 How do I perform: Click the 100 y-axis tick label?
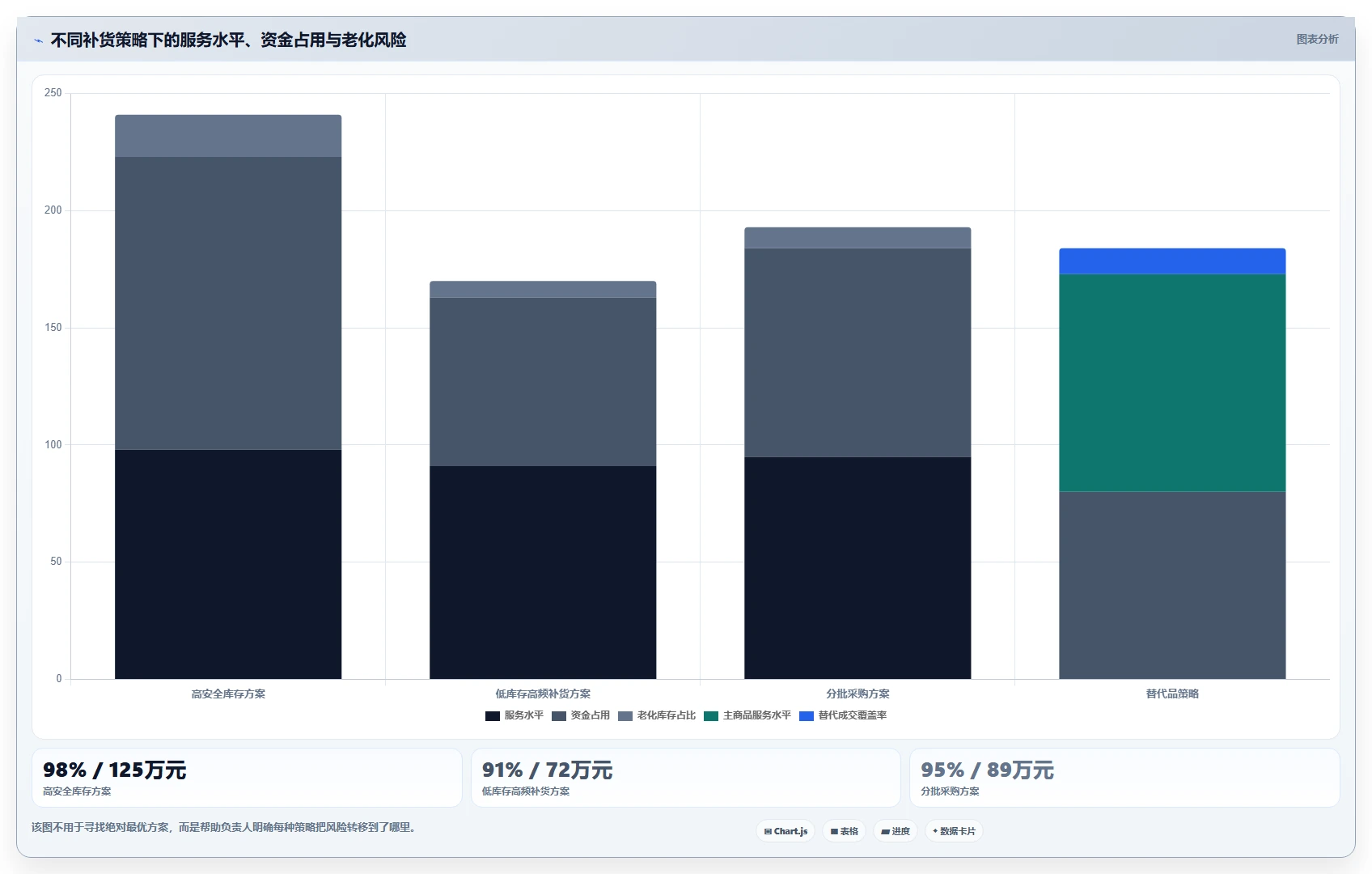53,445
